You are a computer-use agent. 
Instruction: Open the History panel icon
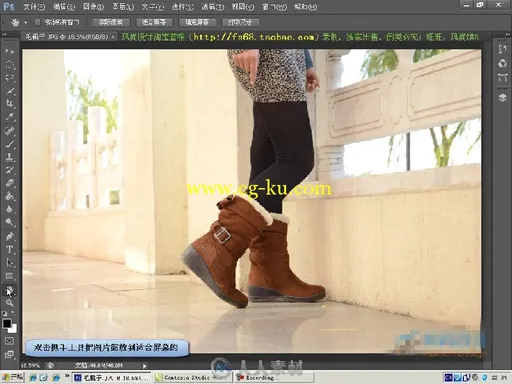(x=503, y=49)
